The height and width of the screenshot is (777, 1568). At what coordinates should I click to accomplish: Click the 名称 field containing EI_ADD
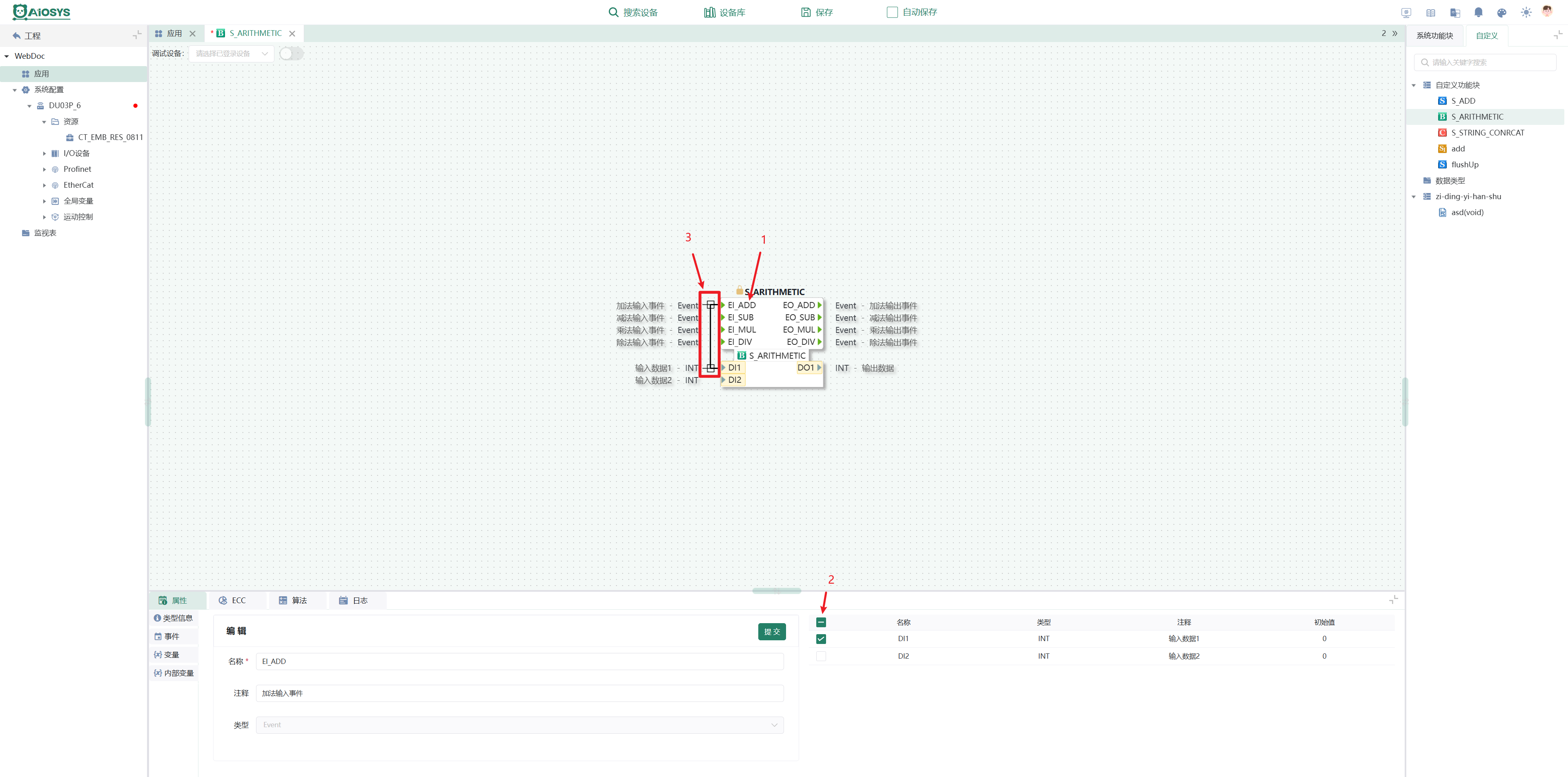[x=519, y=662]
